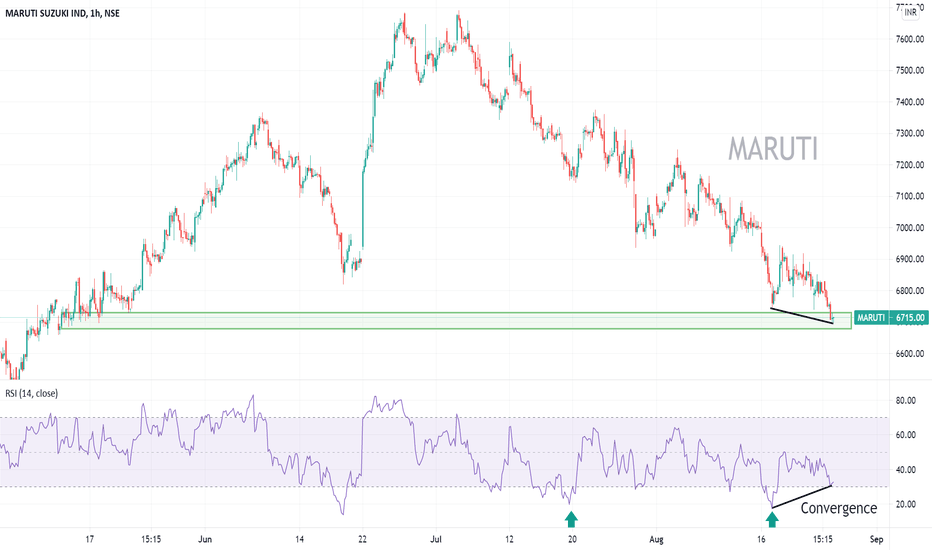Click the date 22 on time axis

pyautogui.click(x=363, y=540)
